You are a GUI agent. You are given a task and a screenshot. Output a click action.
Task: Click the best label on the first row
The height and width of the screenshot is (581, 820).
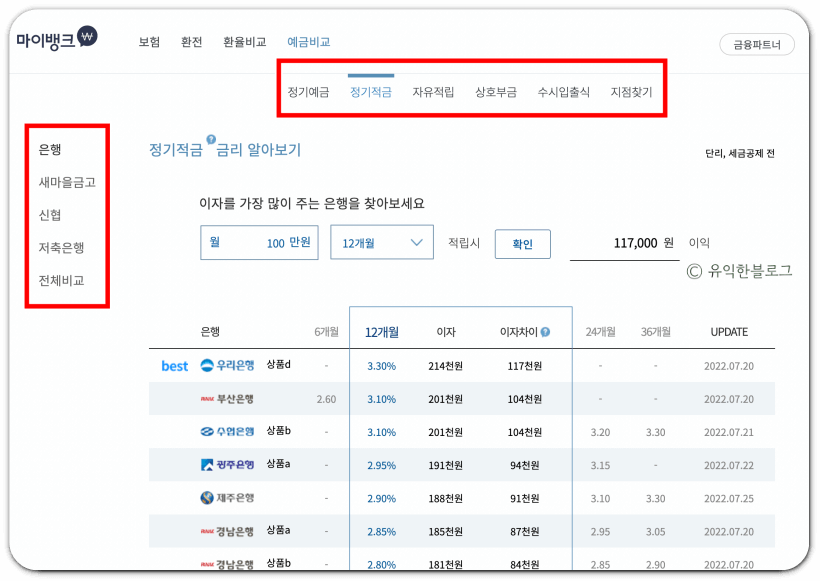[175, 366]
